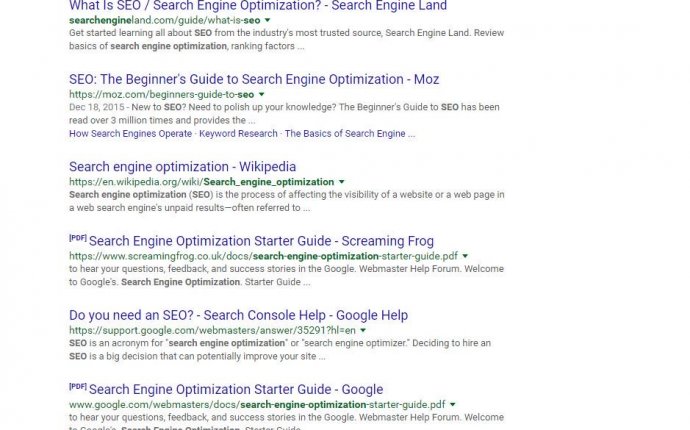Viewport: 690px width, 430px height.
Task: Open the 'Do you need an SEO?' result
Action: click(x=238, y=315)
